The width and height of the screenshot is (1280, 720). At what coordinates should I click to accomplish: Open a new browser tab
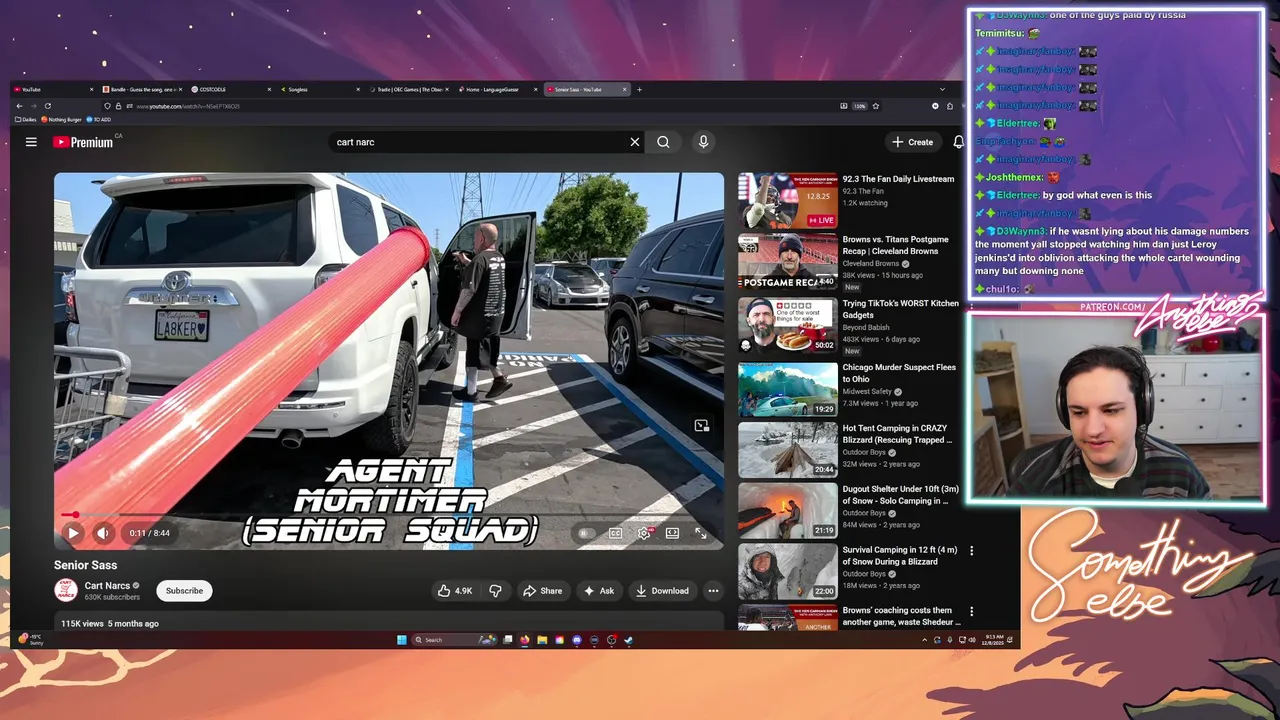pos(640,89)
